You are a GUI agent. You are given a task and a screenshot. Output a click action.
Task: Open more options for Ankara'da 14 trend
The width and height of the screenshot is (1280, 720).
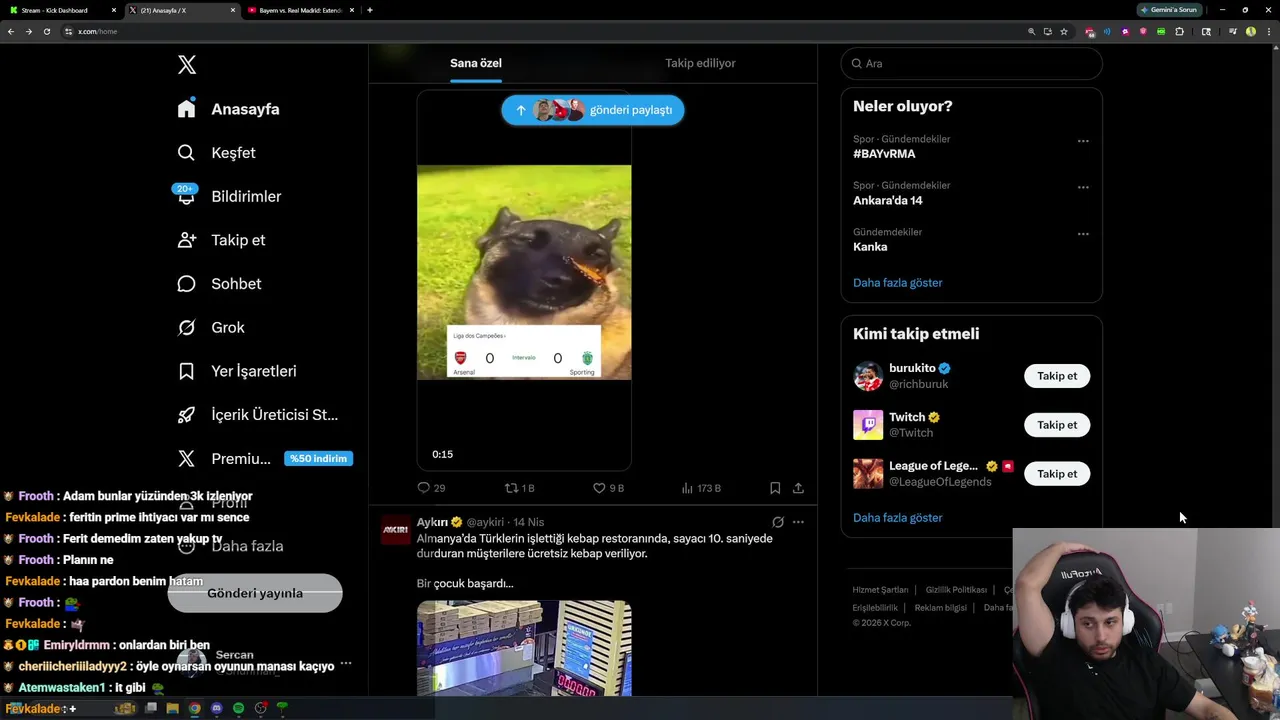[x=1083, y=187]
